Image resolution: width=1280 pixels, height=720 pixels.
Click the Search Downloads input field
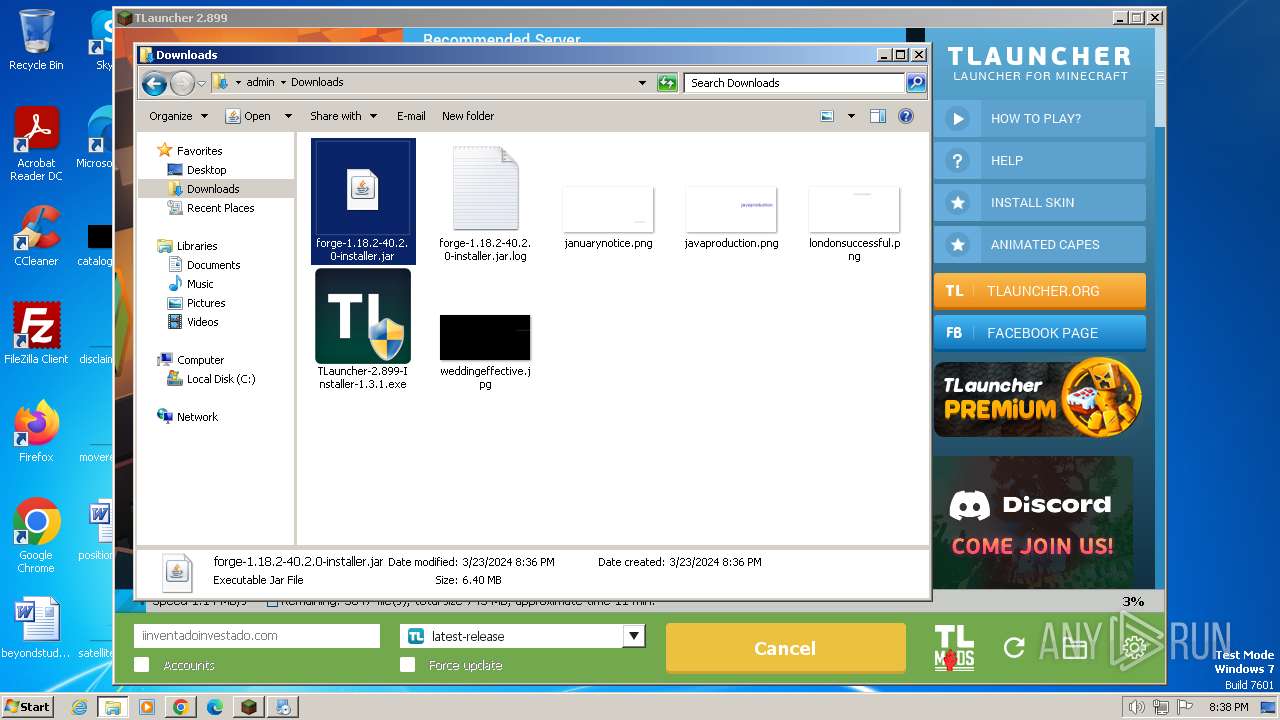pos(795,83)
